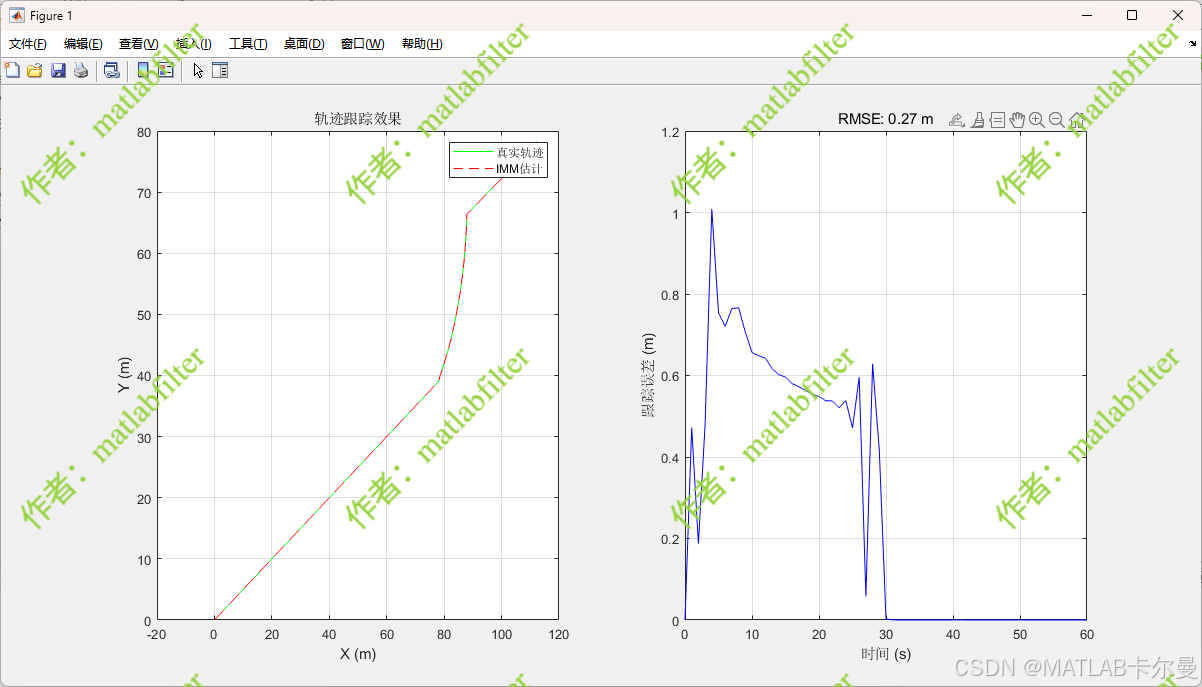Close the Figure 1 window

coord(1178,15)
